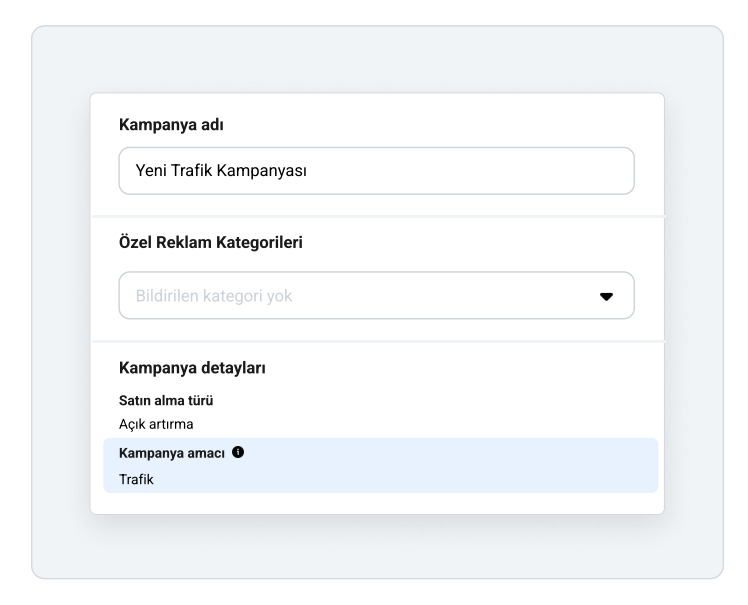The image size is (748, 605).
Task: Select the 'Bildirilen kategori yok' placeholder text
Action: click(x=214, y=296)
